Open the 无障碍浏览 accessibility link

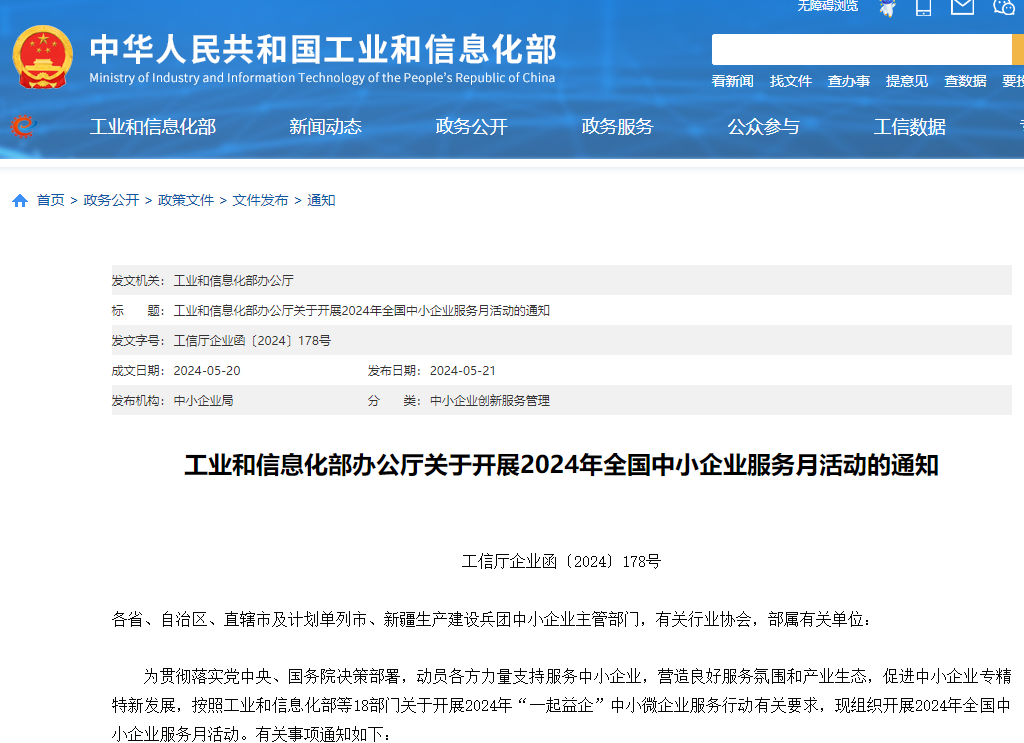pos(827,7)
